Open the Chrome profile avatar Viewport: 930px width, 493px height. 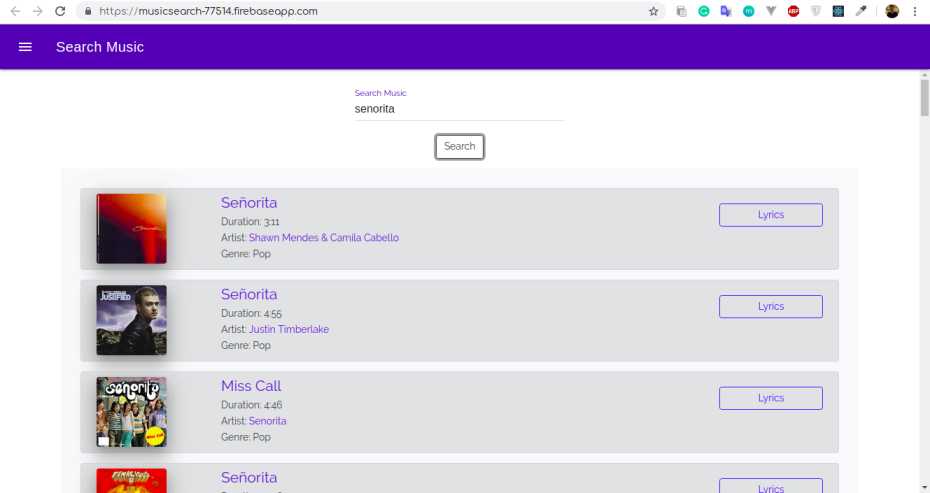coord(891,11)
